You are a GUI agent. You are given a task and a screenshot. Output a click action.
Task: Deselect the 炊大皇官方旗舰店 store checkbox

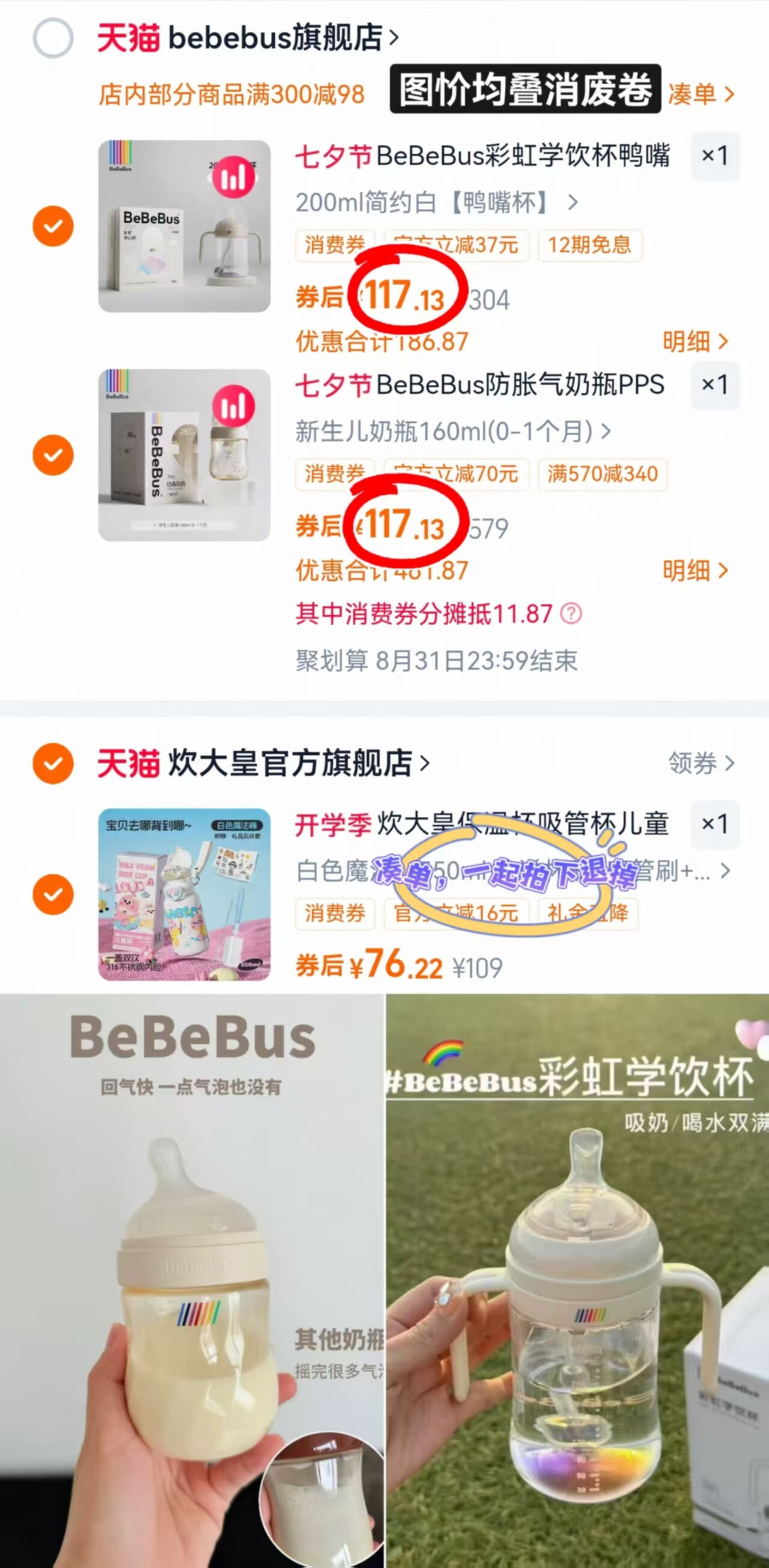point(53,763)
